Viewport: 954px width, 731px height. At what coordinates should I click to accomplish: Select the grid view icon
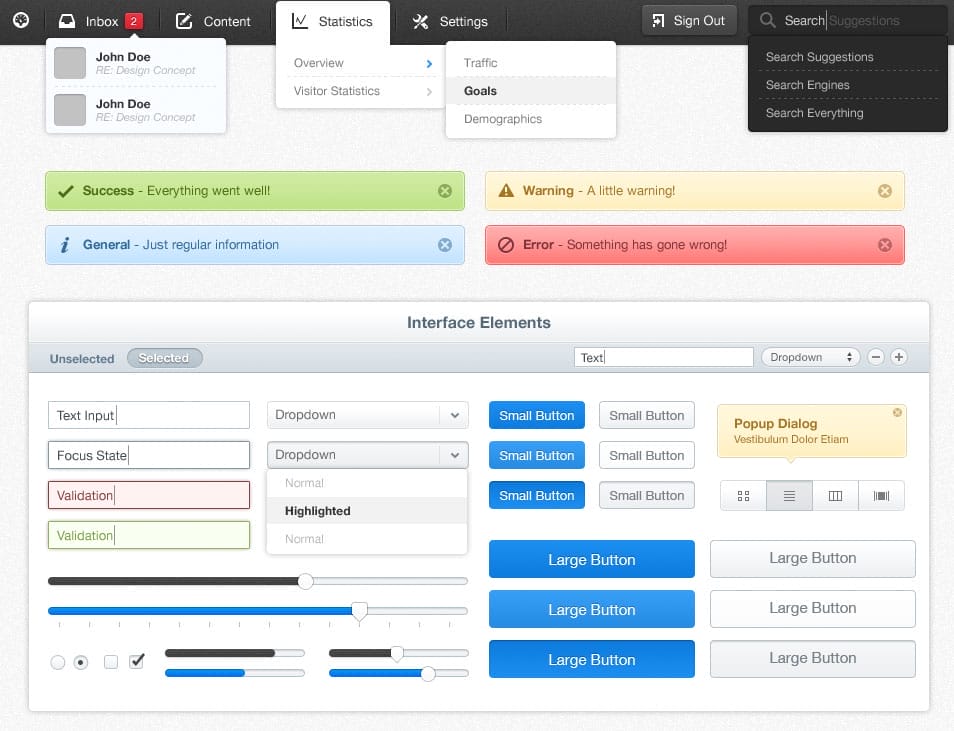742,495
